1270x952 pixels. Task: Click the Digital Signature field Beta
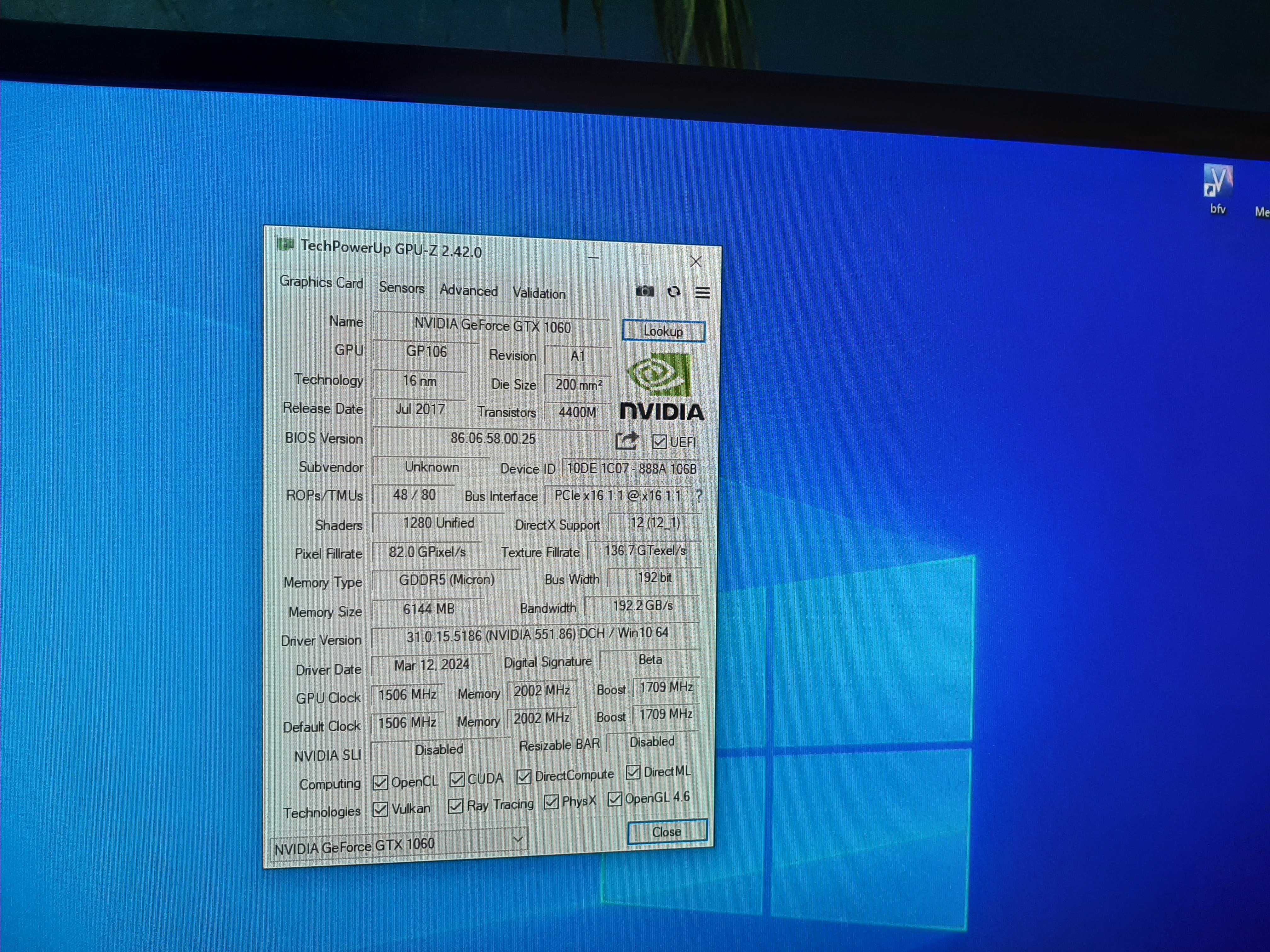[x=650, y=660]
